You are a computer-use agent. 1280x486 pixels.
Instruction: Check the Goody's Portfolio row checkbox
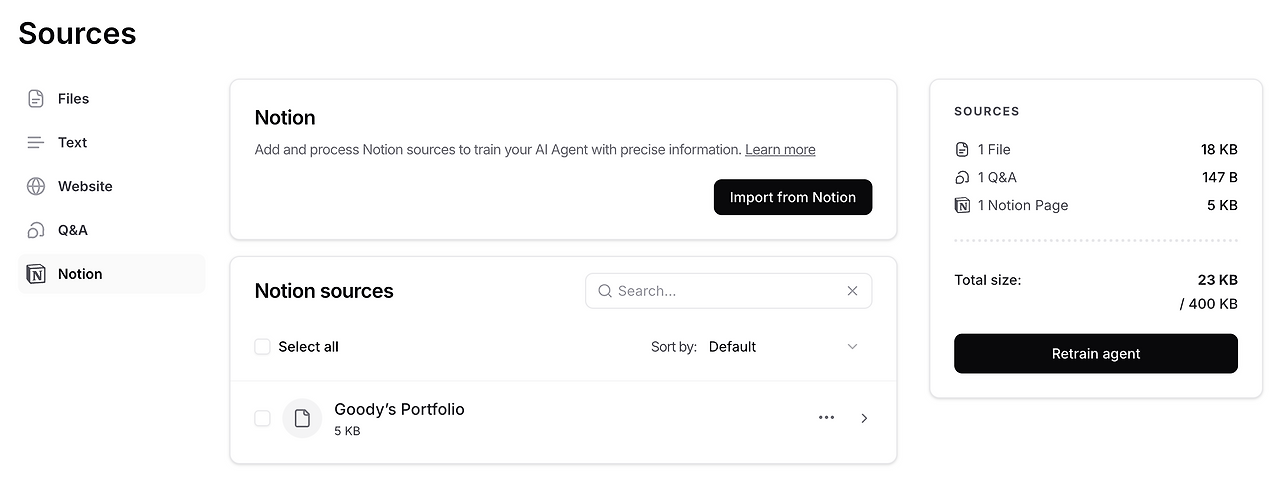(262, 418)
